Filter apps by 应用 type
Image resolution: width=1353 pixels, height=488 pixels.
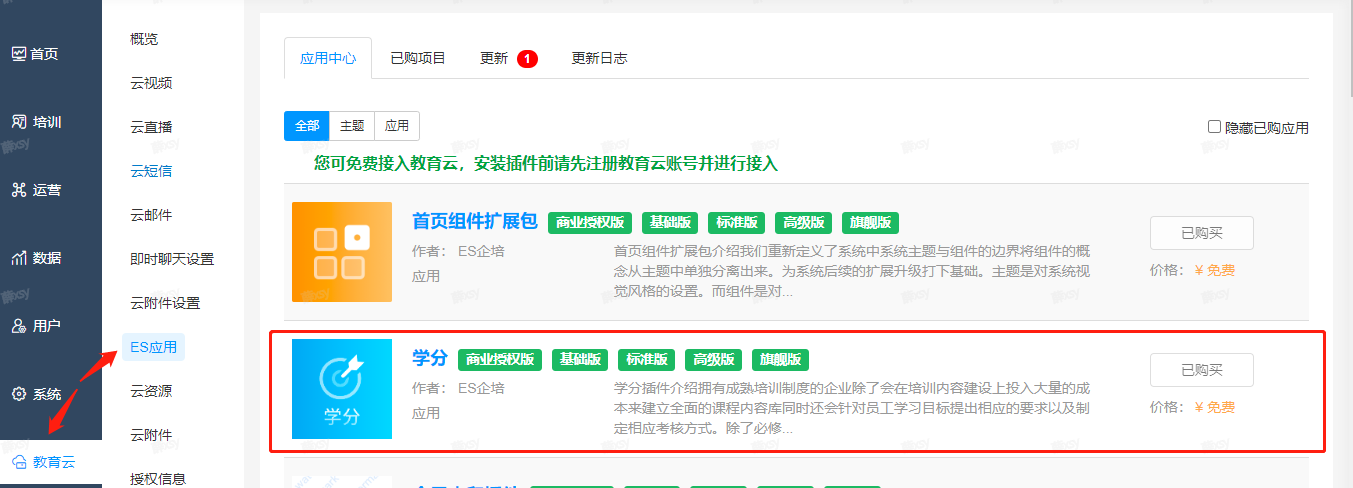tap(397, 126)
